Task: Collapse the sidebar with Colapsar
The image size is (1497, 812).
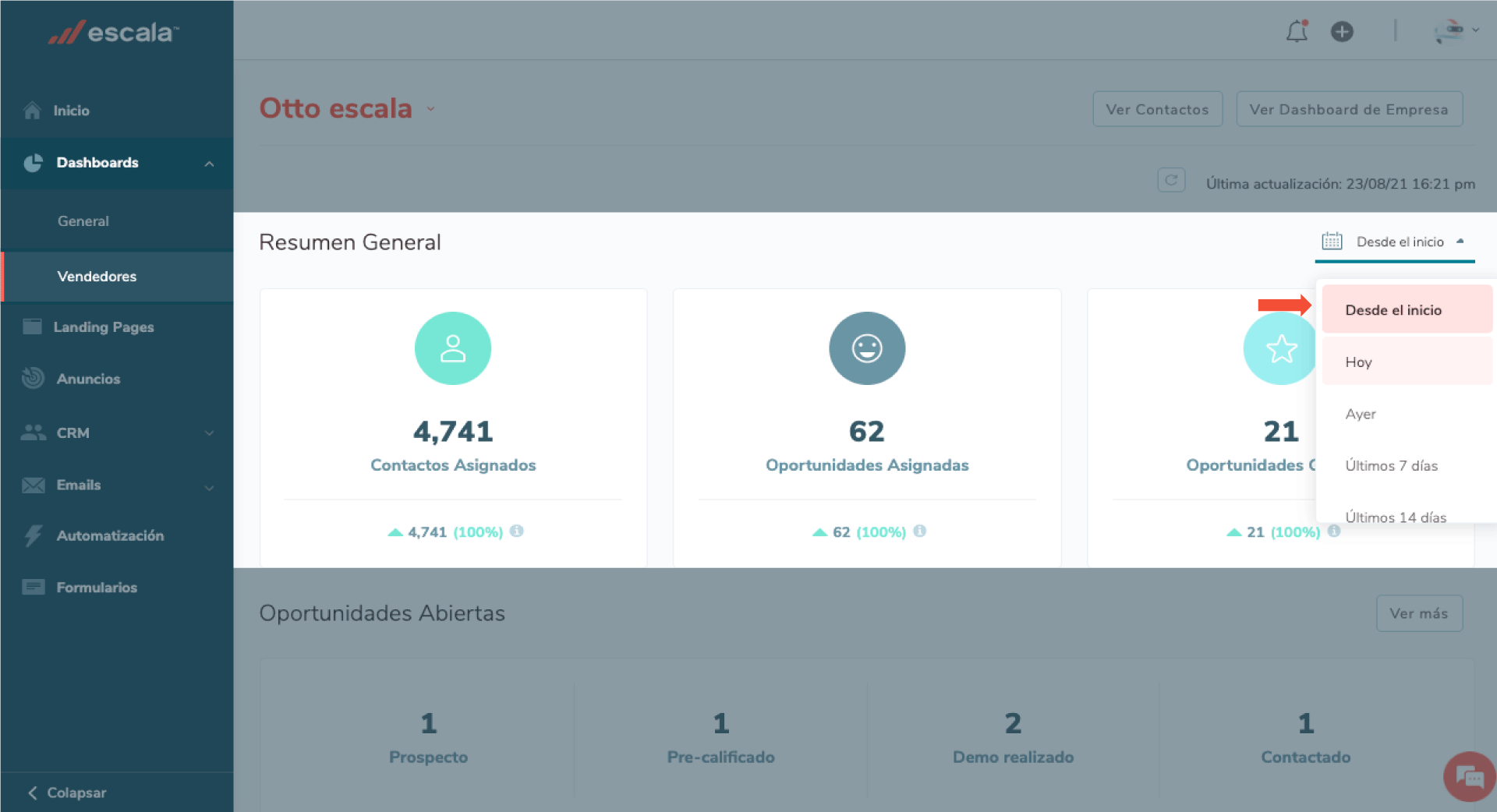Action: [x=68, y=793]
